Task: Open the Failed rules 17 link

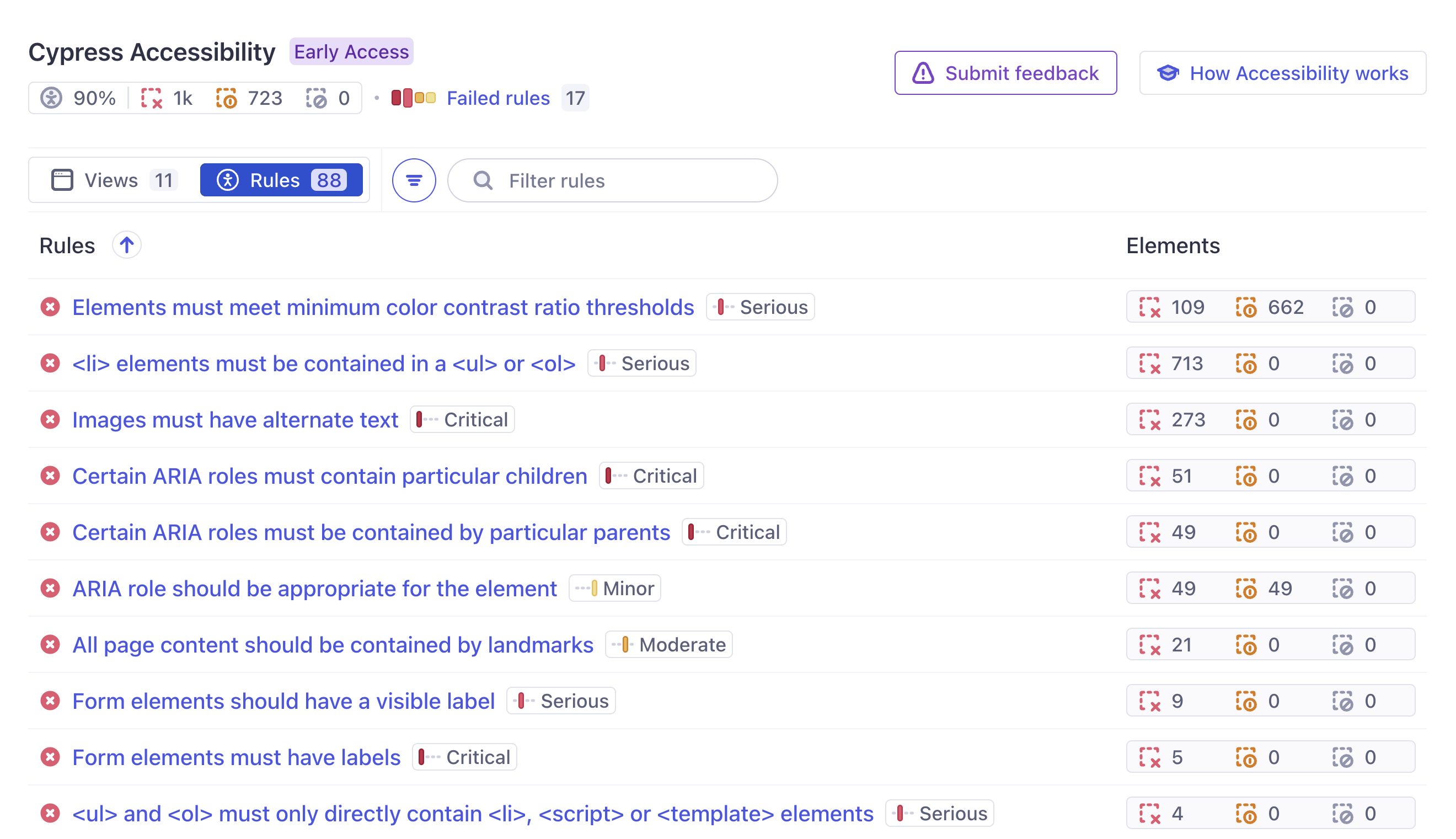Action: click(x=498, y=98)
